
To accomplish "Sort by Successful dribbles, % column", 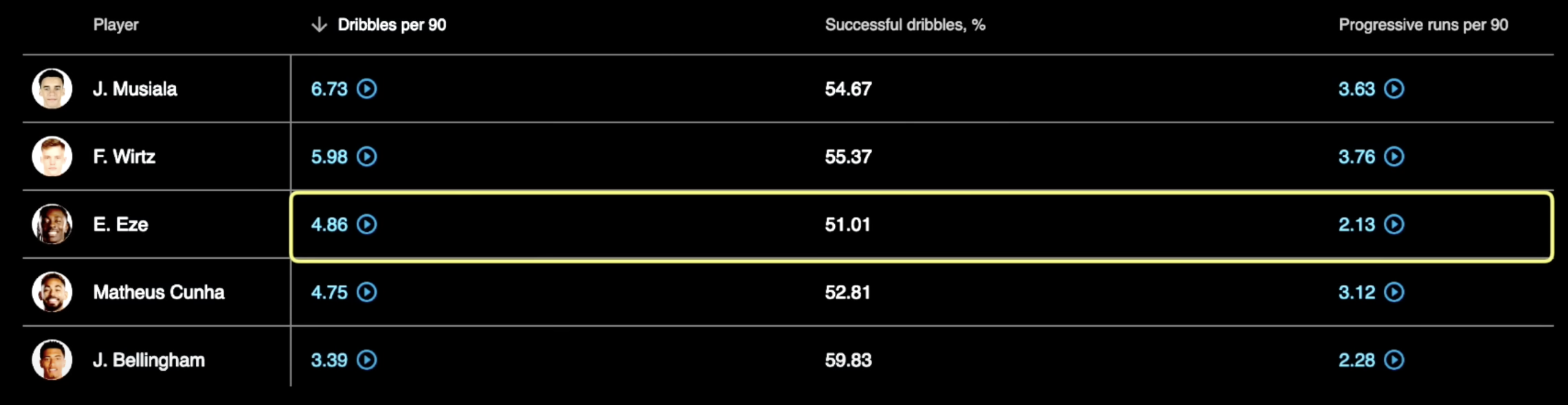I will click(905, 24).
